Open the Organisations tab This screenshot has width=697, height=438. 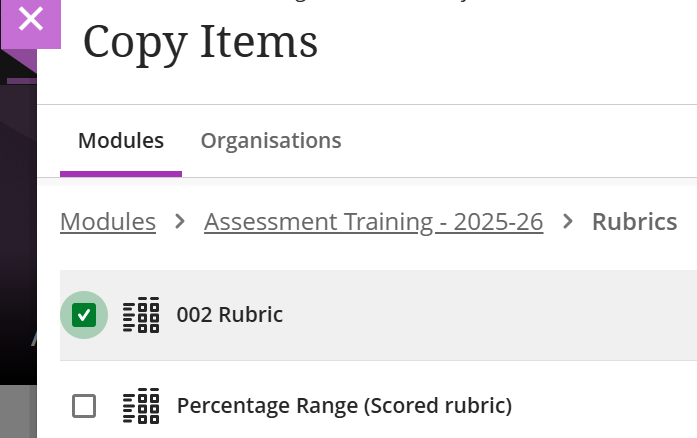(271, 141)
